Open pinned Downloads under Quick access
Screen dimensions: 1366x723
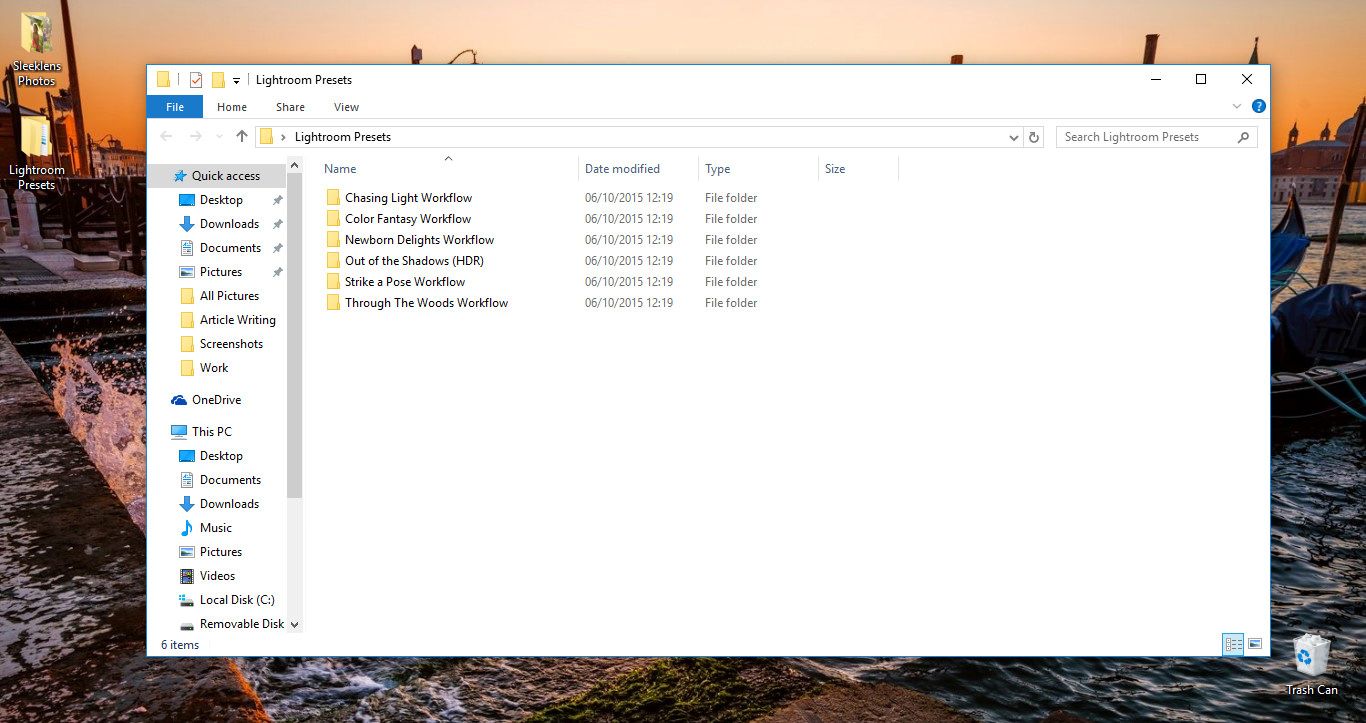click(x=228, y=224)
